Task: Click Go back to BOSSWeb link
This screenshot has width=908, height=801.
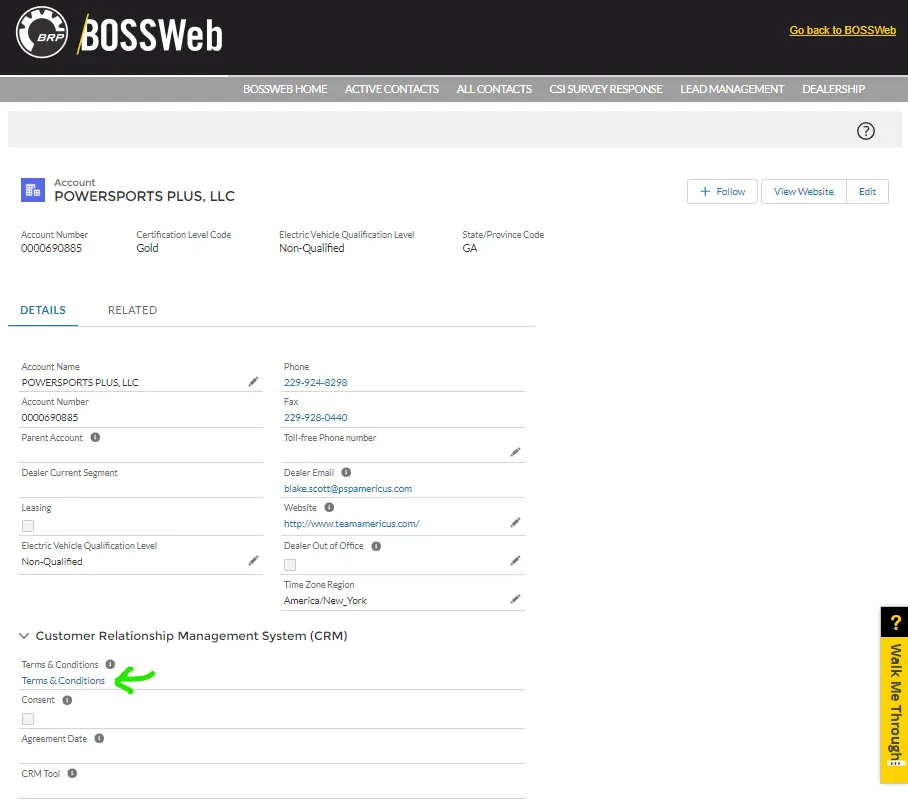Action: (843, 30)
